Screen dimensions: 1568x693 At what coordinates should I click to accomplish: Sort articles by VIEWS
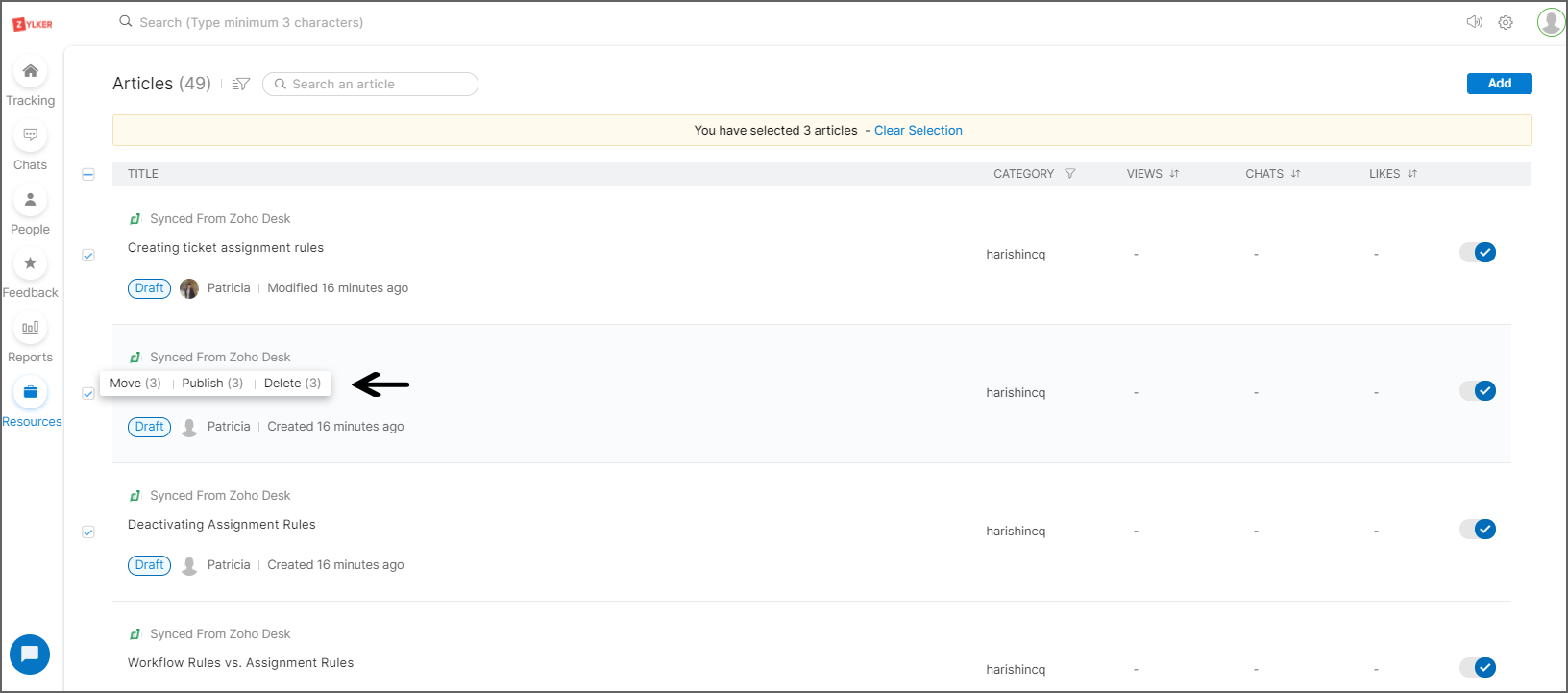pyautogui.click(x=1174, y=174)
